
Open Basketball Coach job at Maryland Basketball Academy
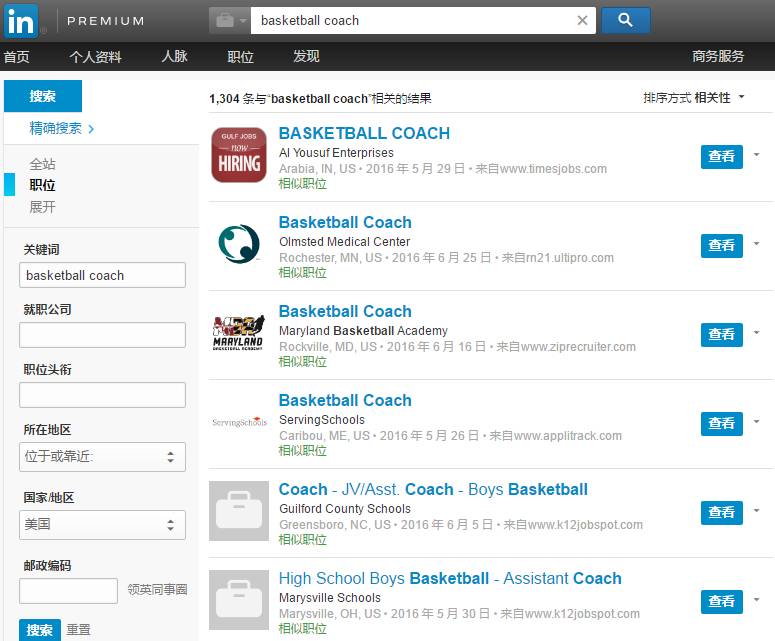345,311
